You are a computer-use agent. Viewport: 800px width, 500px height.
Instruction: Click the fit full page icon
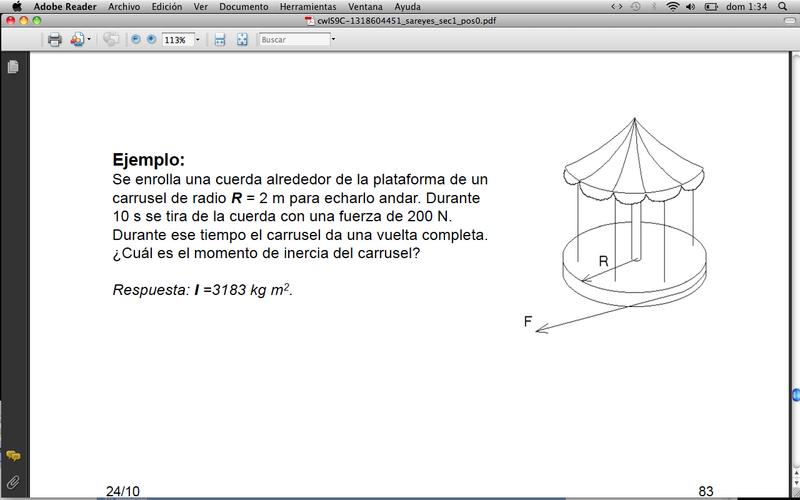tap(243, 40)
